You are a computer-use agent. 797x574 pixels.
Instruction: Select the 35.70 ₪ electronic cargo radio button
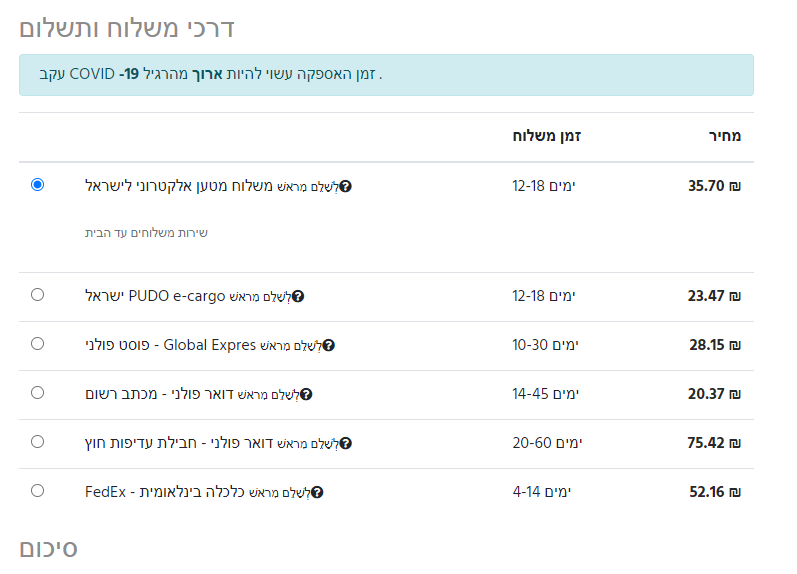click(37, 185)
